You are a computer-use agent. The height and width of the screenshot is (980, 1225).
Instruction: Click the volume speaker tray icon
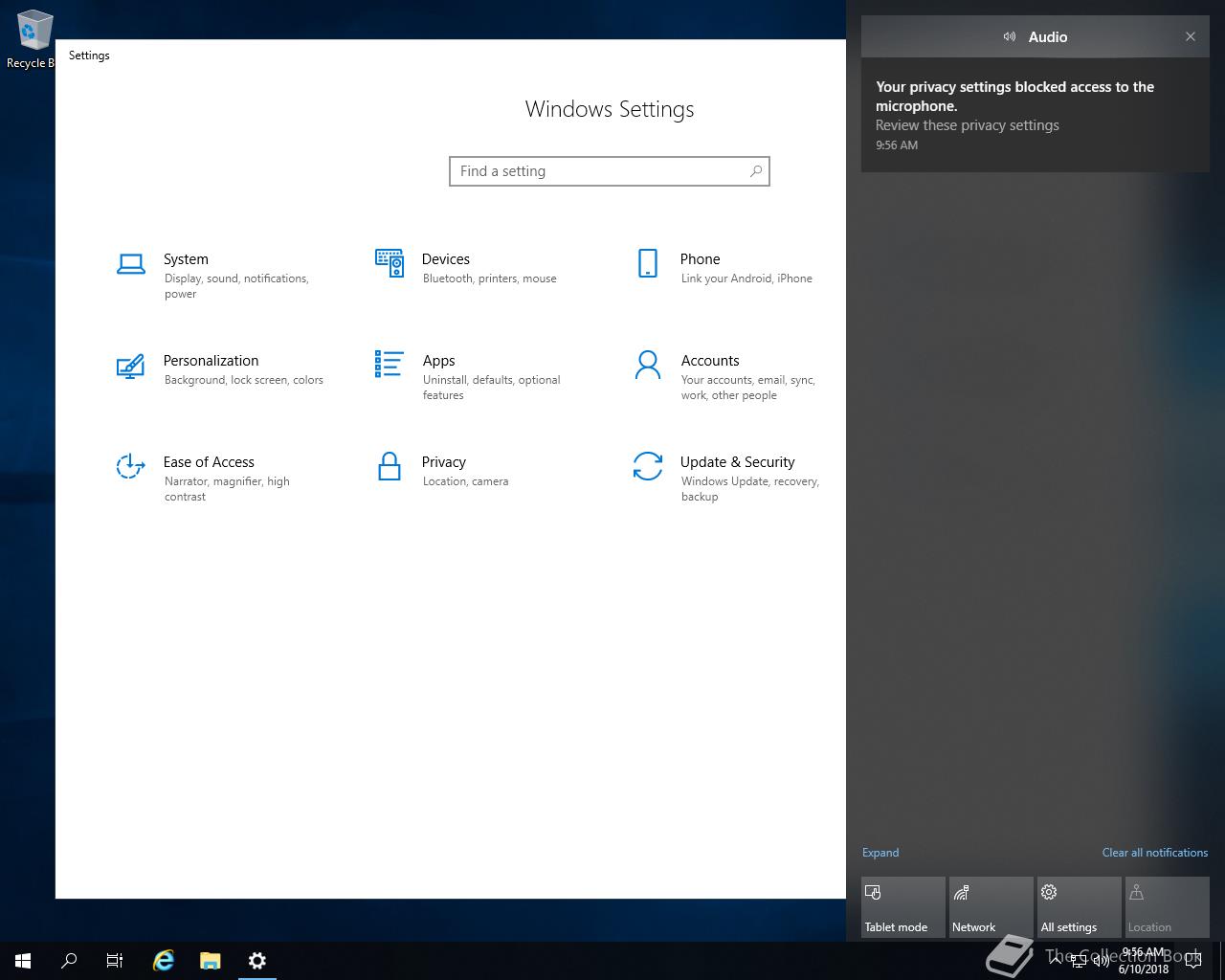(1102, 961)
